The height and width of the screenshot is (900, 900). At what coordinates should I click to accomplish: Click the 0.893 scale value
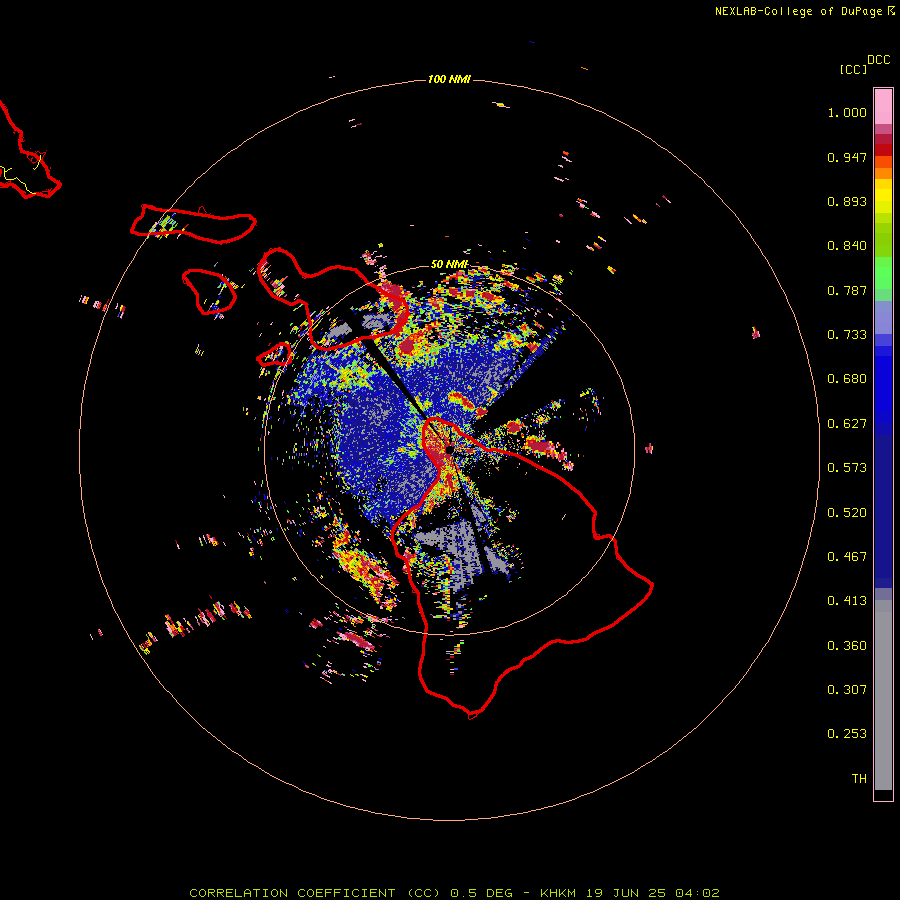click(x=847, y=201)
